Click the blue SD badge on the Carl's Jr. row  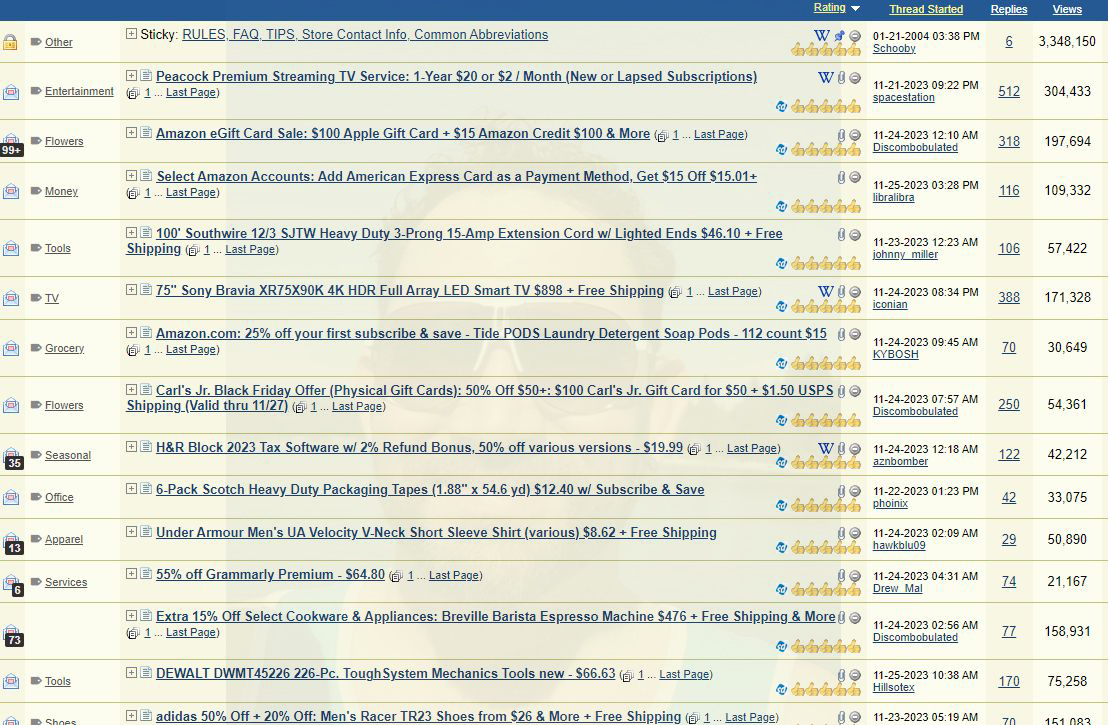[781, 420]
